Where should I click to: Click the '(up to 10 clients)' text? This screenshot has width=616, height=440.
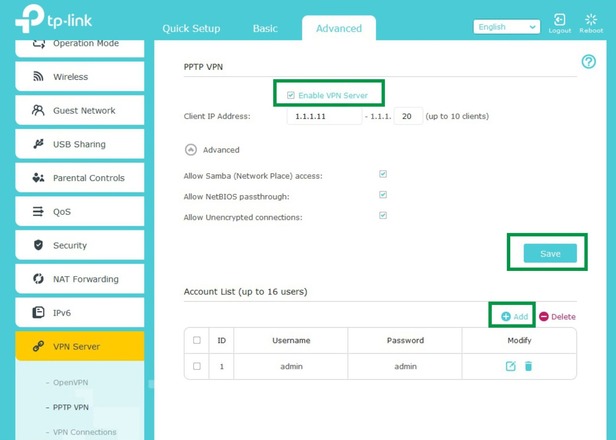pyautogui.click(x=457, y=116)
